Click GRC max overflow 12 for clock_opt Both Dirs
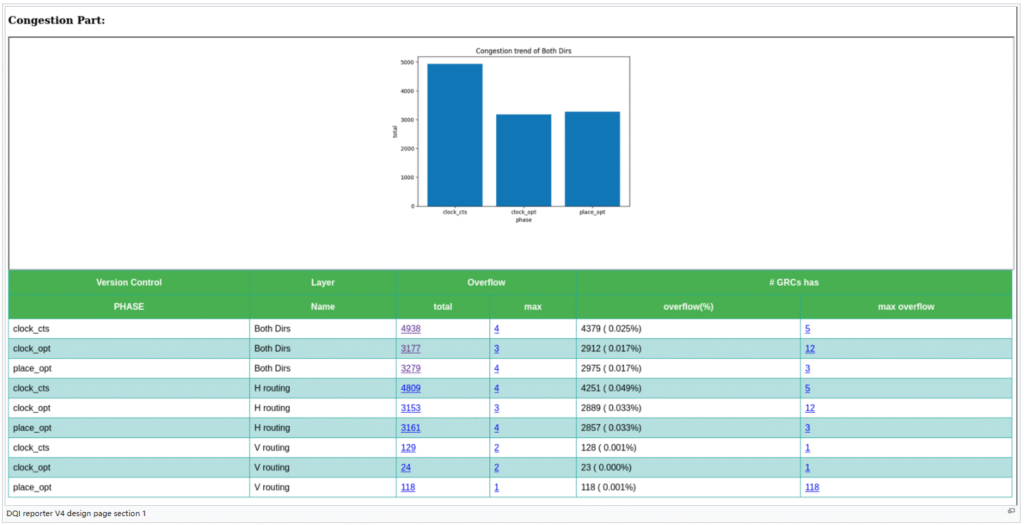Screen dimensions: 1024x525 [810, 348]
